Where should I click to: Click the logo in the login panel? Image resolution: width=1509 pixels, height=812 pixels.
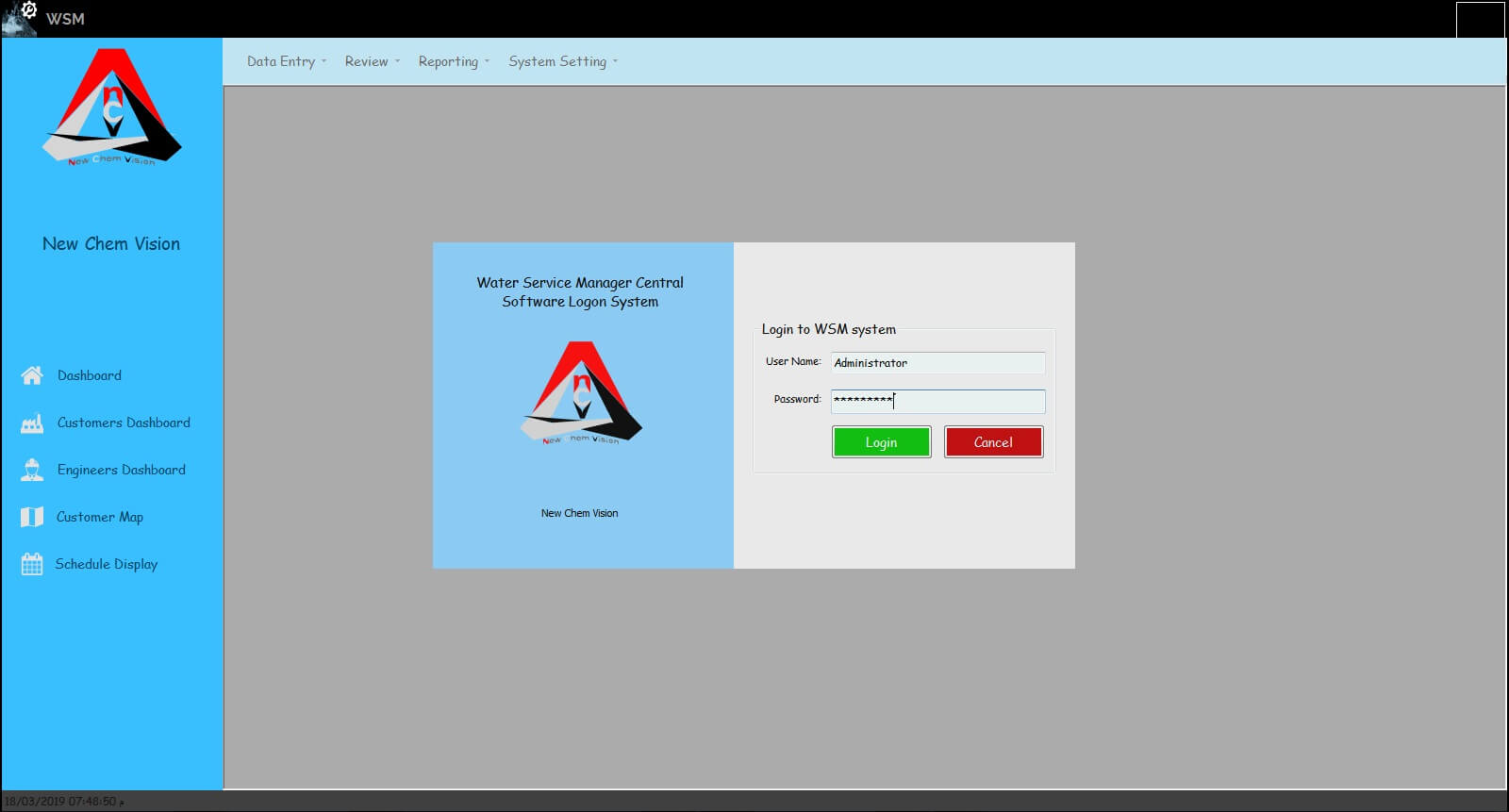(x=581, y=394)
